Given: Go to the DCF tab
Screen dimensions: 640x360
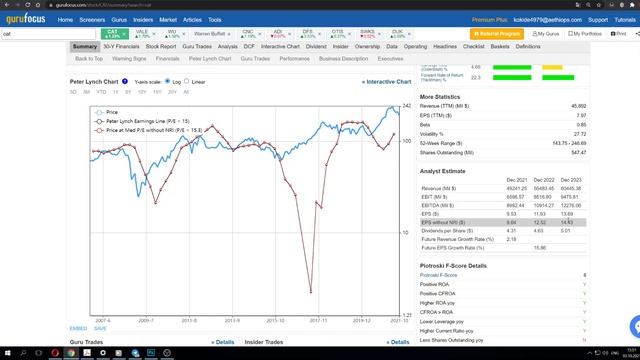Looking at the screenshot, I should [x=249, y=47].
